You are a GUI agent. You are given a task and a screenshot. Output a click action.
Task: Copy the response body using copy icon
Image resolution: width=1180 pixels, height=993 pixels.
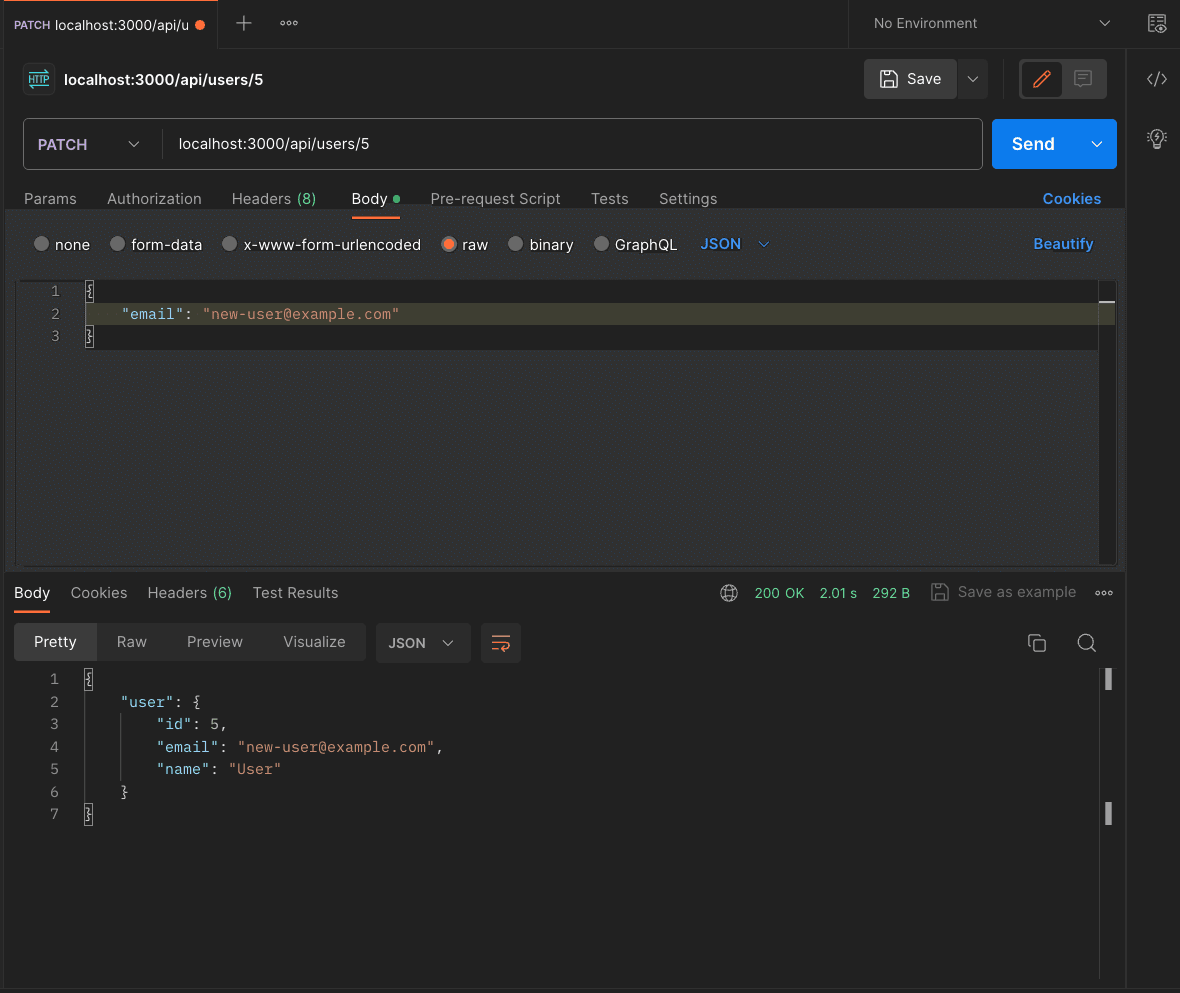(1037, 643)
